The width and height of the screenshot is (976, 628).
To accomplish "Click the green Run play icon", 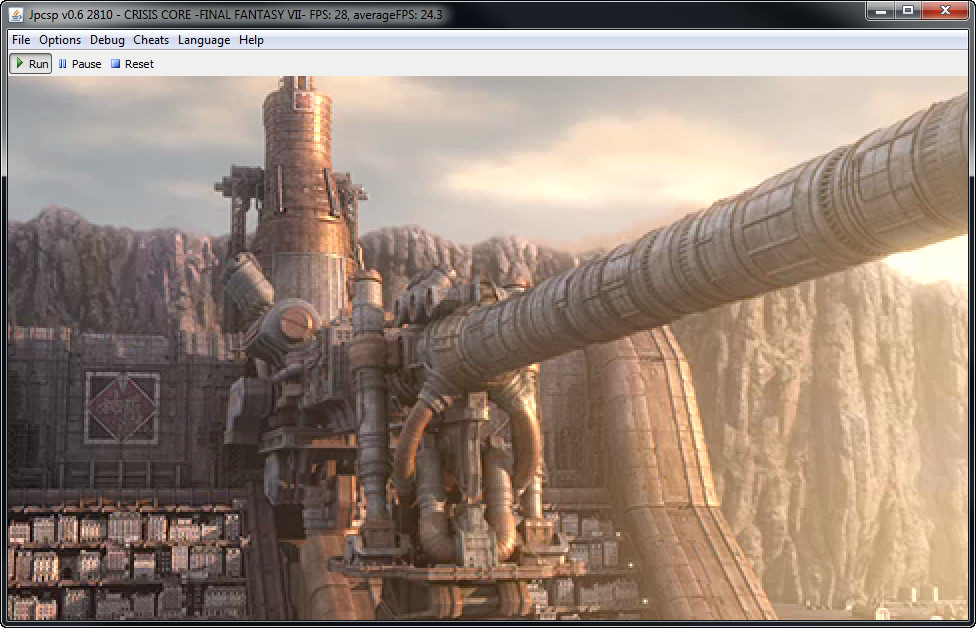I will (19, 64).
